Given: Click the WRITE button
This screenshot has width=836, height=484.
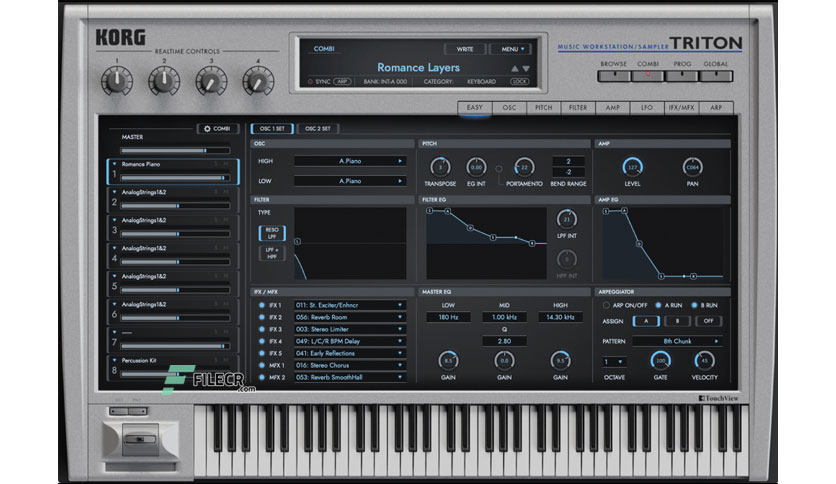Looking at the screenshot, I should (465, 49).
